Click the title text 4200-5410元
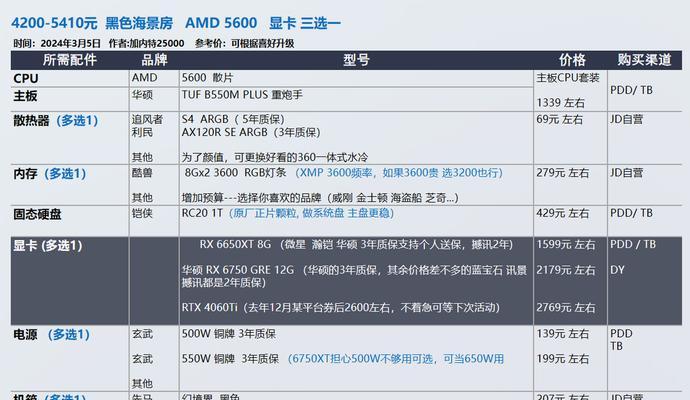 pyautogui.click(x=54, y=23)
